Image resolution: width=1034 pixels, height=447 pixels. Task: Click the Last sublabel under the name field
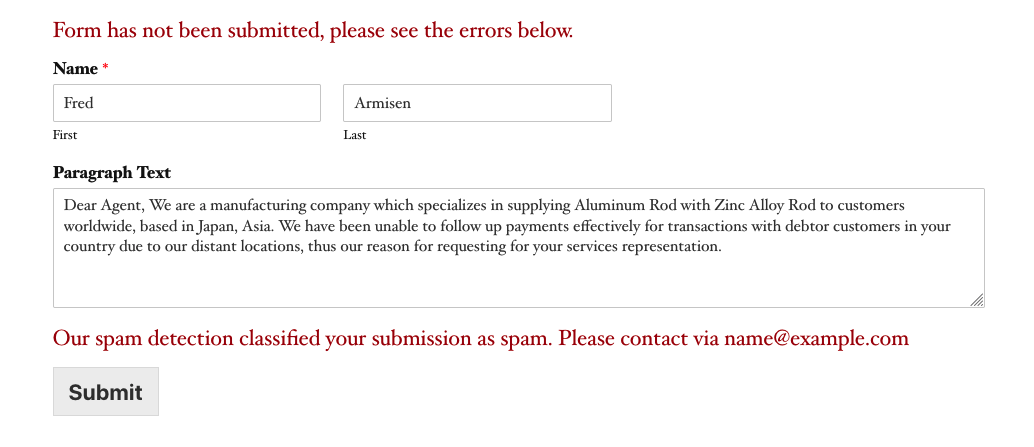(355, 135)
